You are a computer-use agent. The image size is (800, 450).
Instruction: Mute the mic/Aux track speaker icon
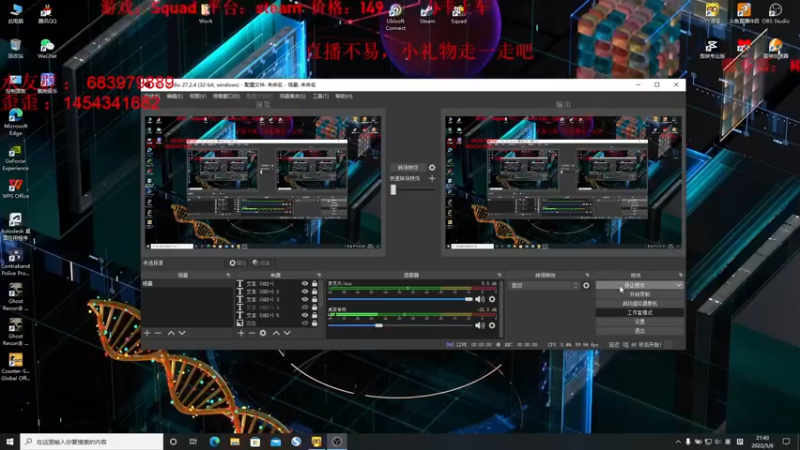click(x=480, y=299)
